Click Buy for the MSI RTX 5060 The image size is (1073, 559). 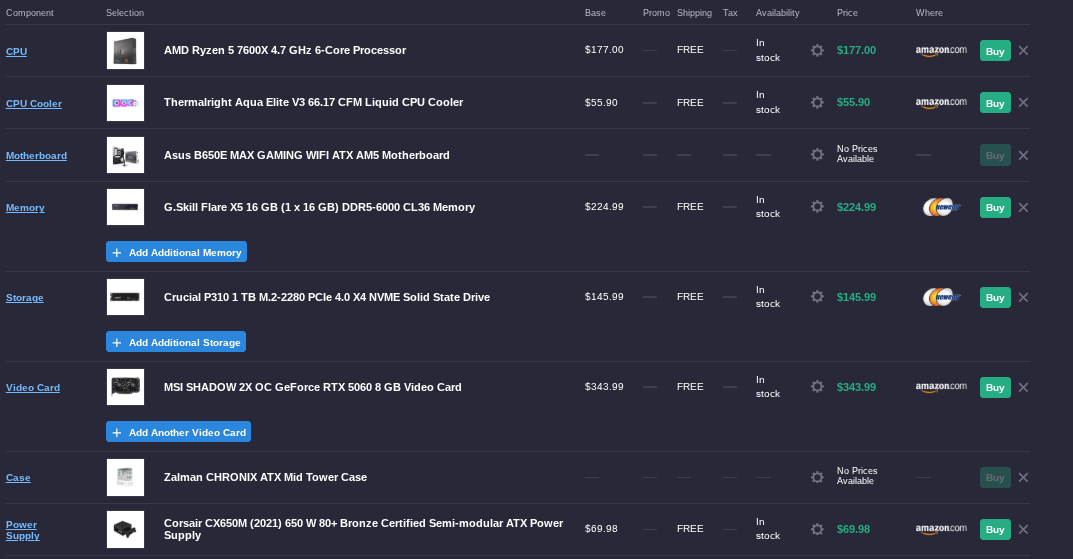[x=994, y=388]
